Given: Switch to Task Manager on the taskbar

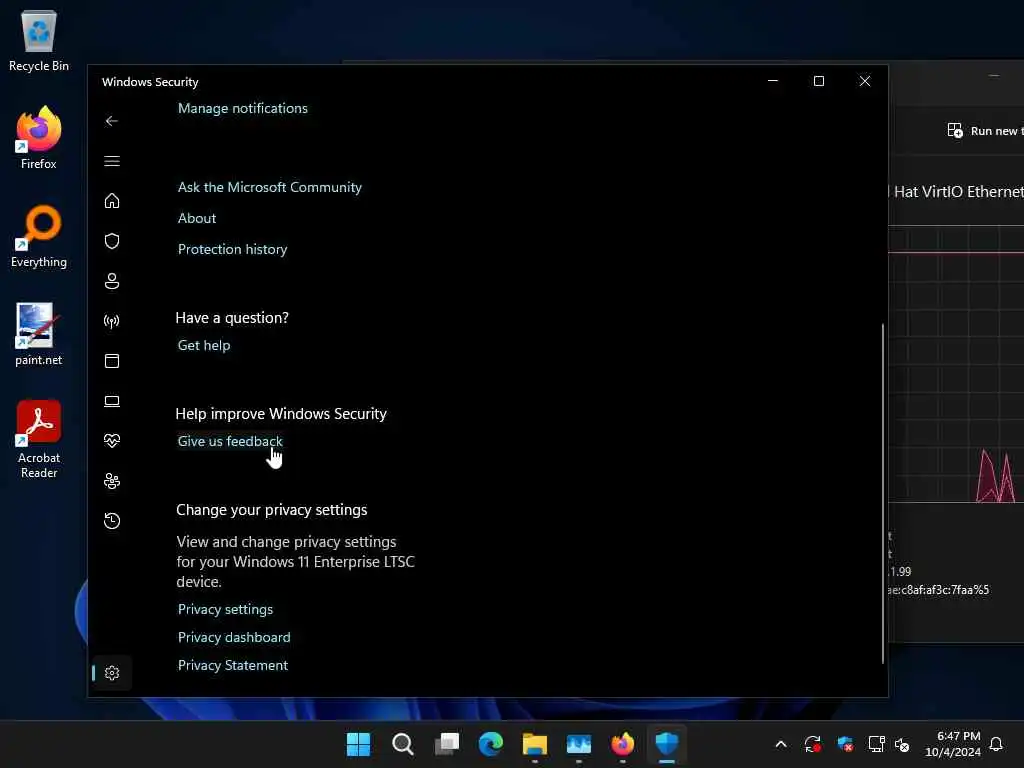Looking at the screenshot, I should coord(579,744).
